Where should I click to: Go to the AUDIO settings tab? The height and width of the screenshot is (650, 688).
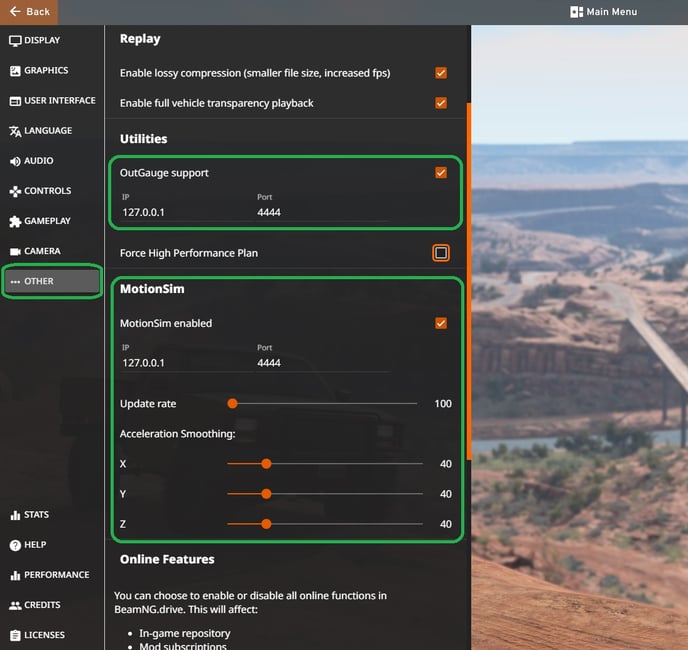[x=52, y=161]
